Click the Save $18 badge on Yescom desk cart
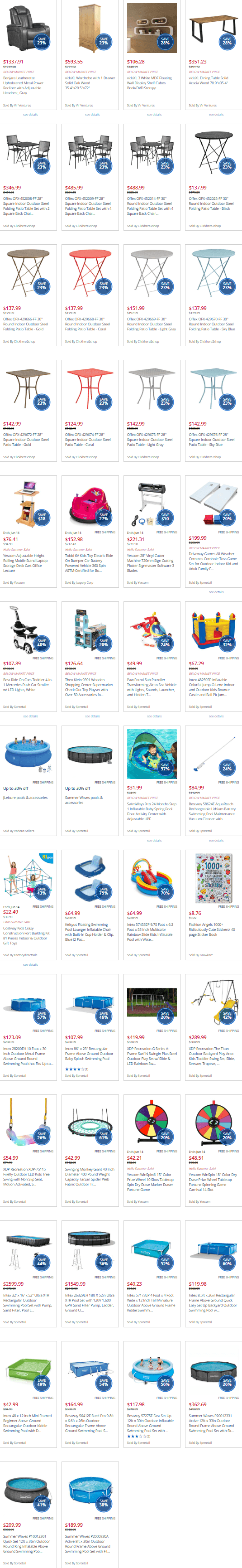Viewport: 242px width, 1568px height. [41, 516]
